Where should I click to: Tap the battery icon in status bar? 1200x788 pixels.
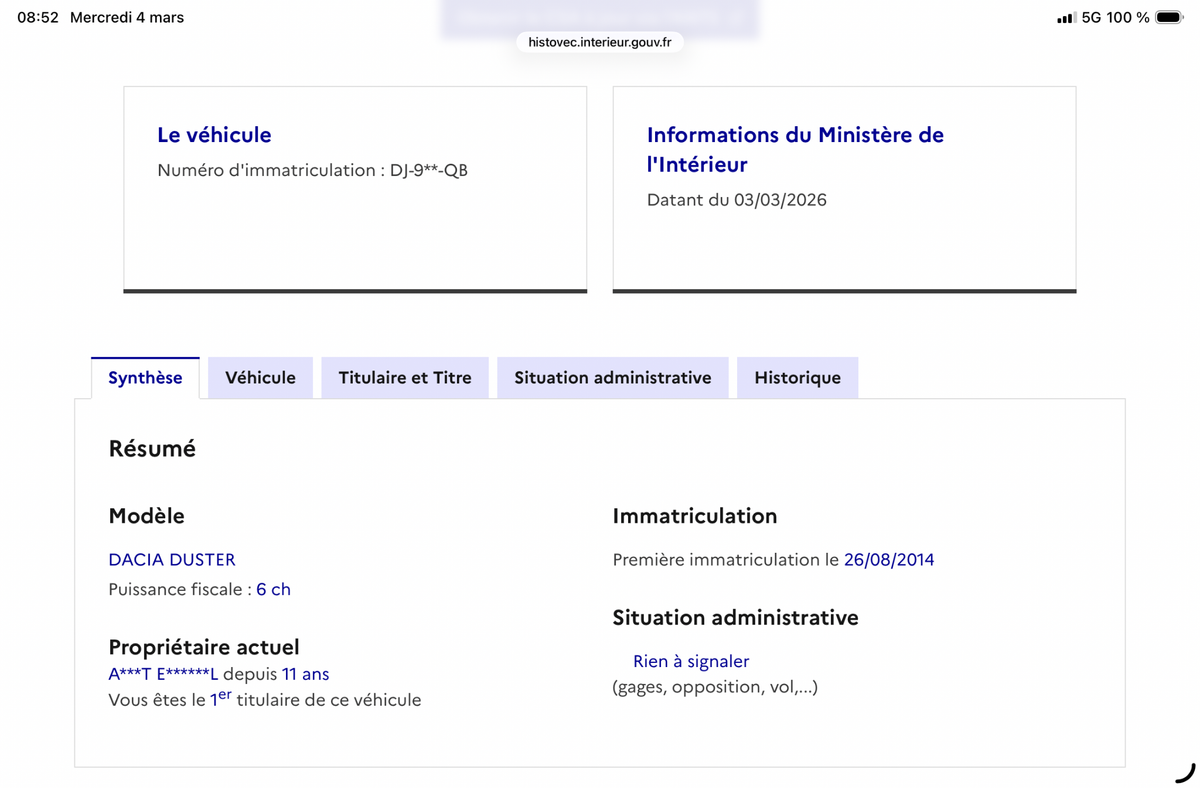click(1169, 17)
